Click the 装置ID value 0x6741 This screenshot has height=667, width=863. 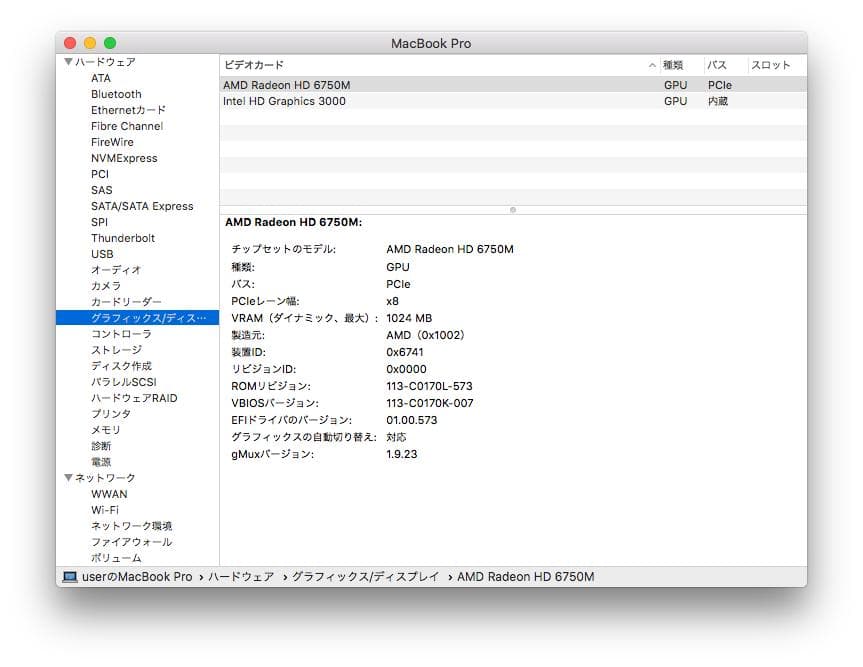click(x=405, y=352)
